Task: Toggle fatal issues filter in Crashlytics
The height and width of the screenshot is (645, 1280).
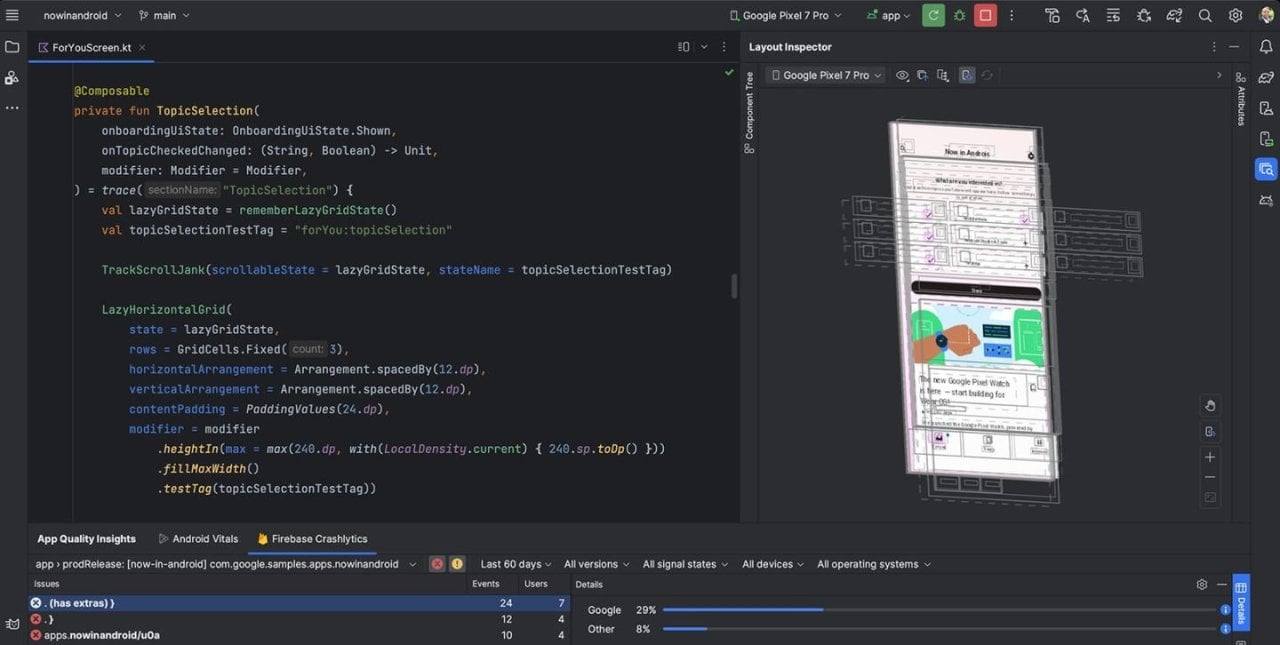Action: point(437,564)
